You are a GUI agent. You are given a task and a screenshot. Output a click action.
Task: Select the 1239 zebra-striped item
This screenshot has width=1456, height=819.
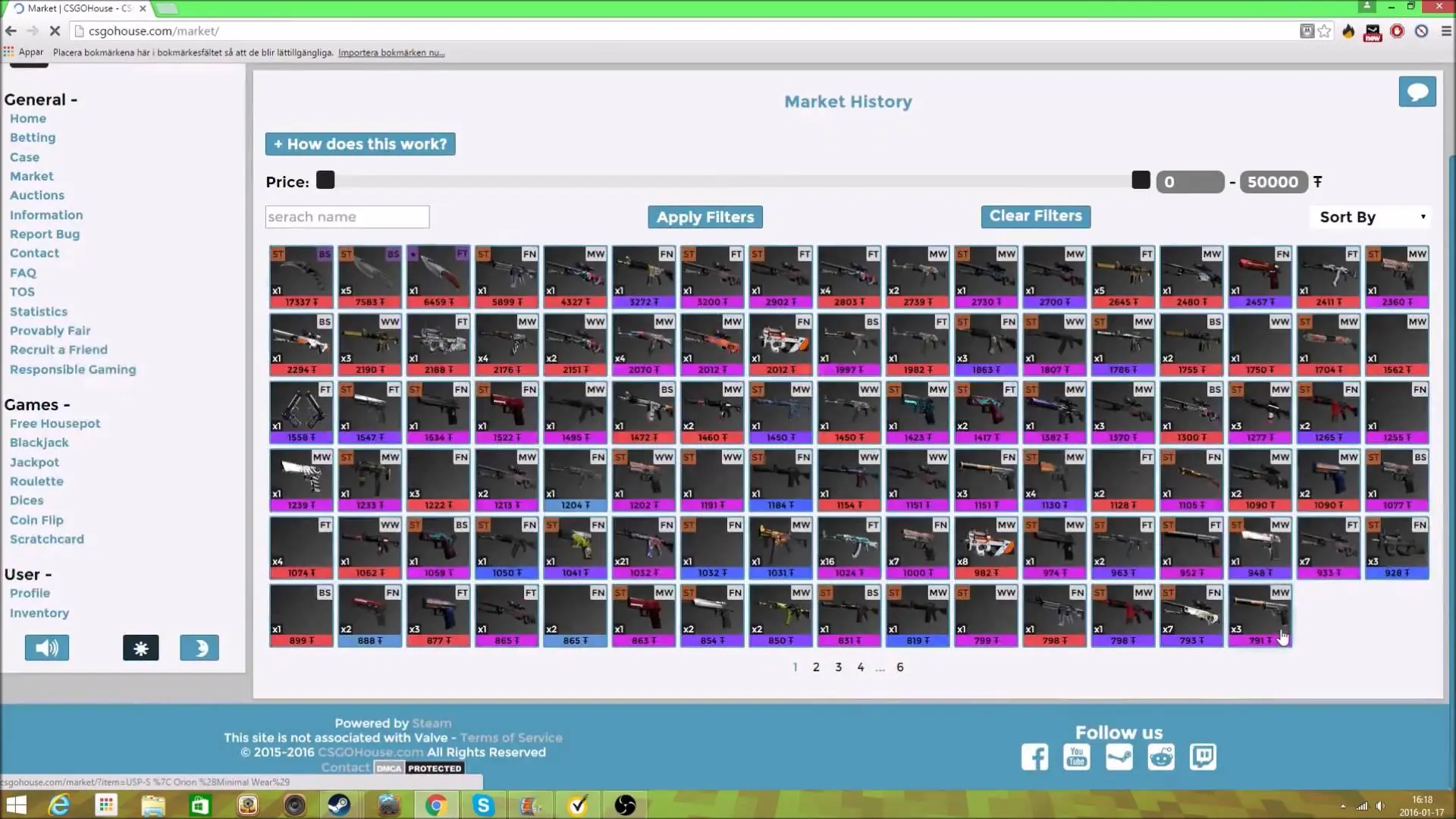[x=301, y=480]
